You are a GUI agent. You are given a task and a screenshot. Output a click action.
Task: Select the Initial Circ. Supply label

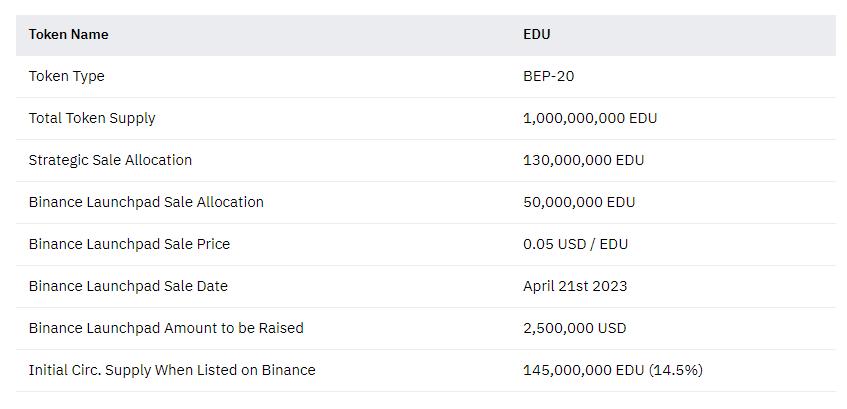(x=172, y=370)
